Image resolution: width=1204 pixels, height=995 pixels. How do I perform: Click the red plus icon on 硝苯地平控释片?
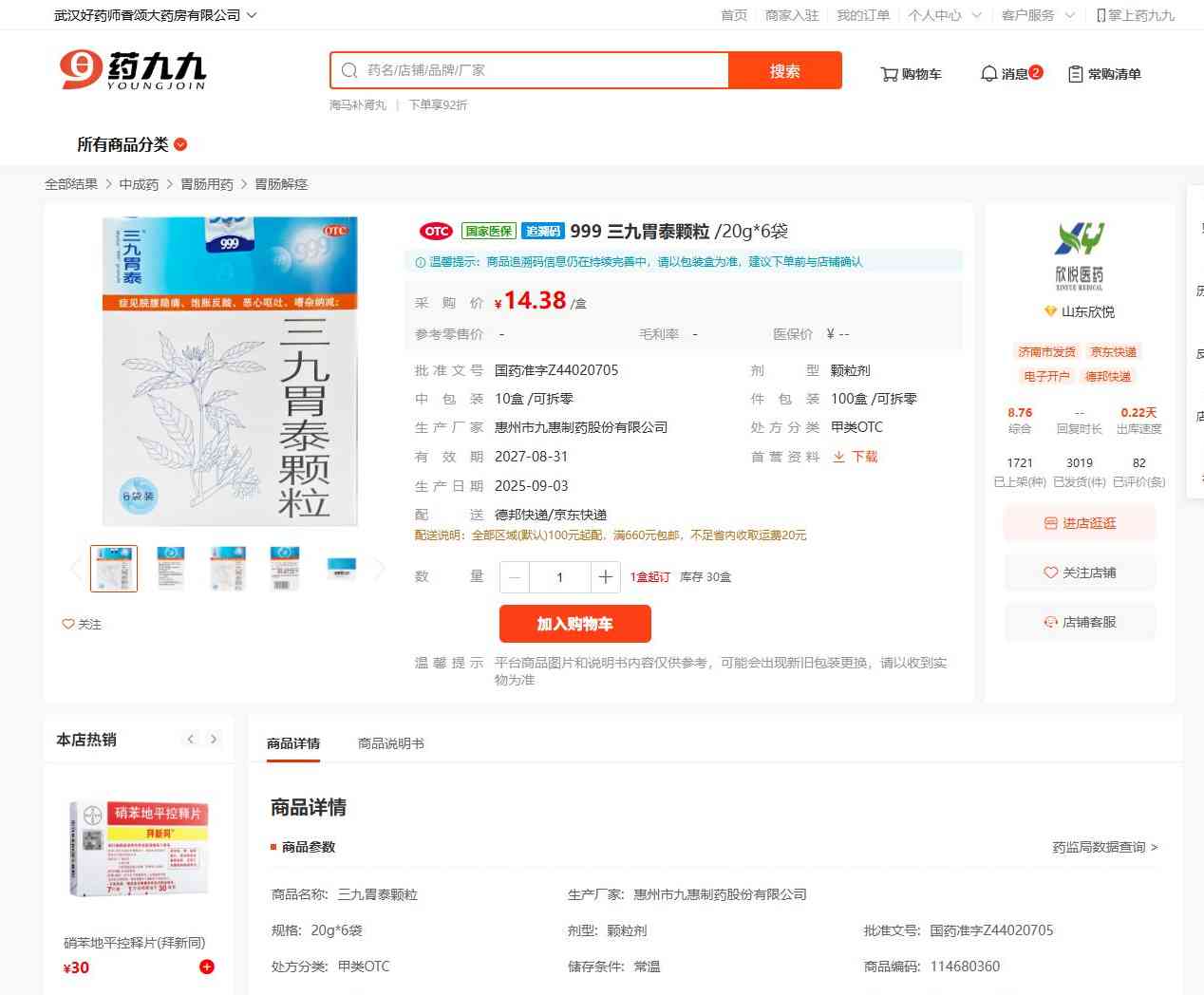(x=207, y=967)
